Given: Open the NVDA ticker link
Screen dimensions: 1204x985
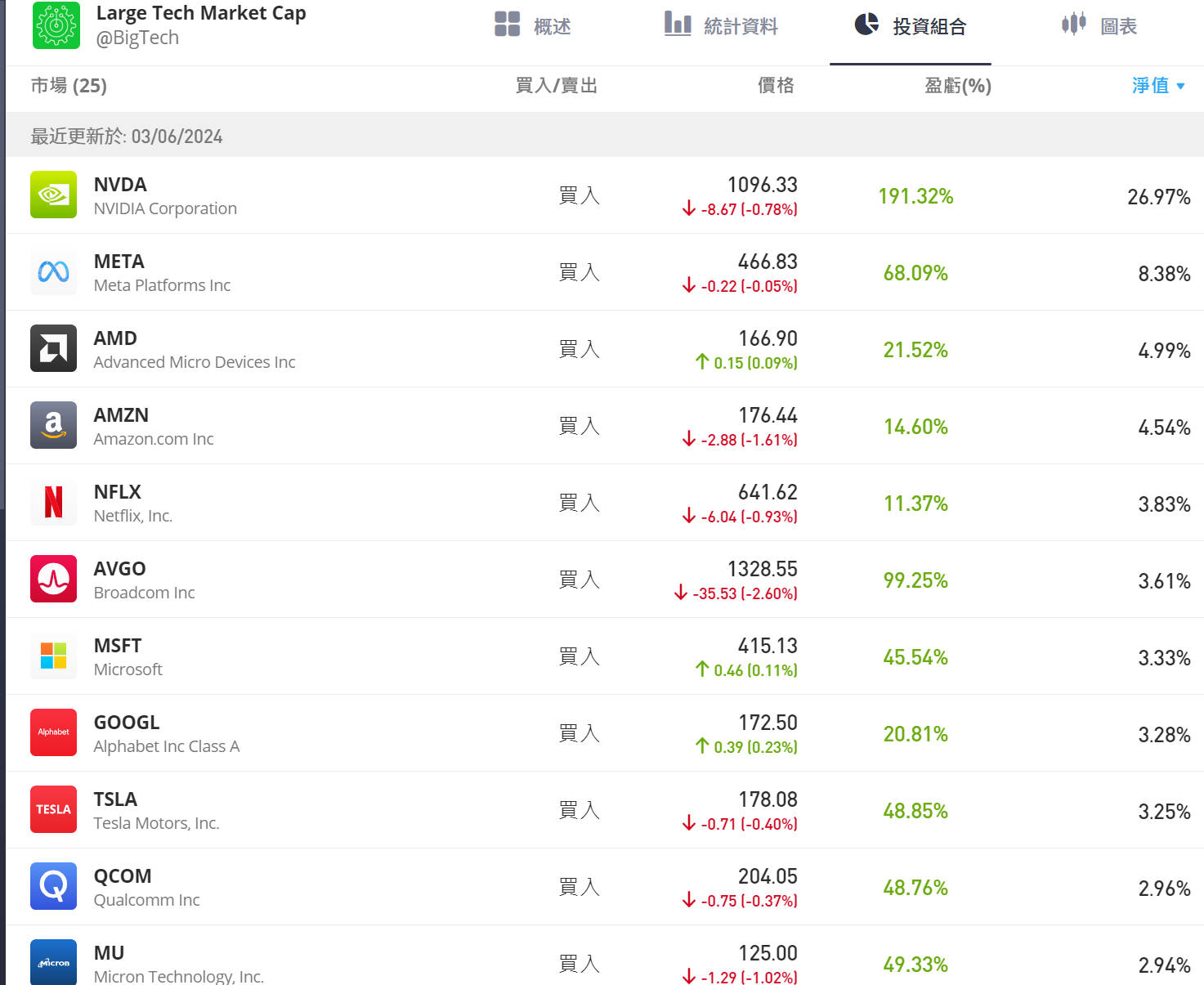Looking at the screenshot, I should pos(120,185).
